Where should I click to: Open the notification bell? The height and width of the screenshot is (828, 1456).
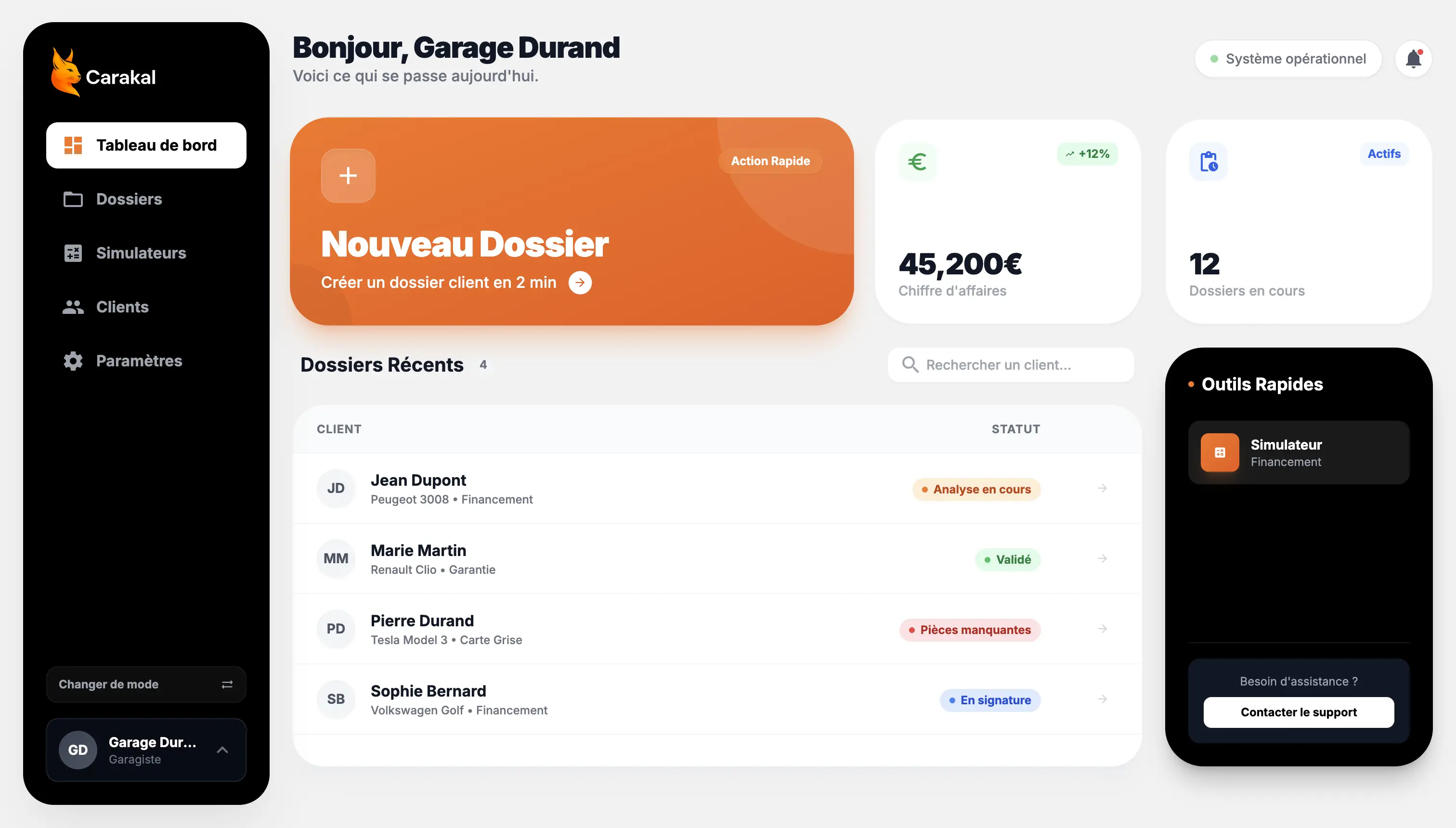click(1414, 59)
